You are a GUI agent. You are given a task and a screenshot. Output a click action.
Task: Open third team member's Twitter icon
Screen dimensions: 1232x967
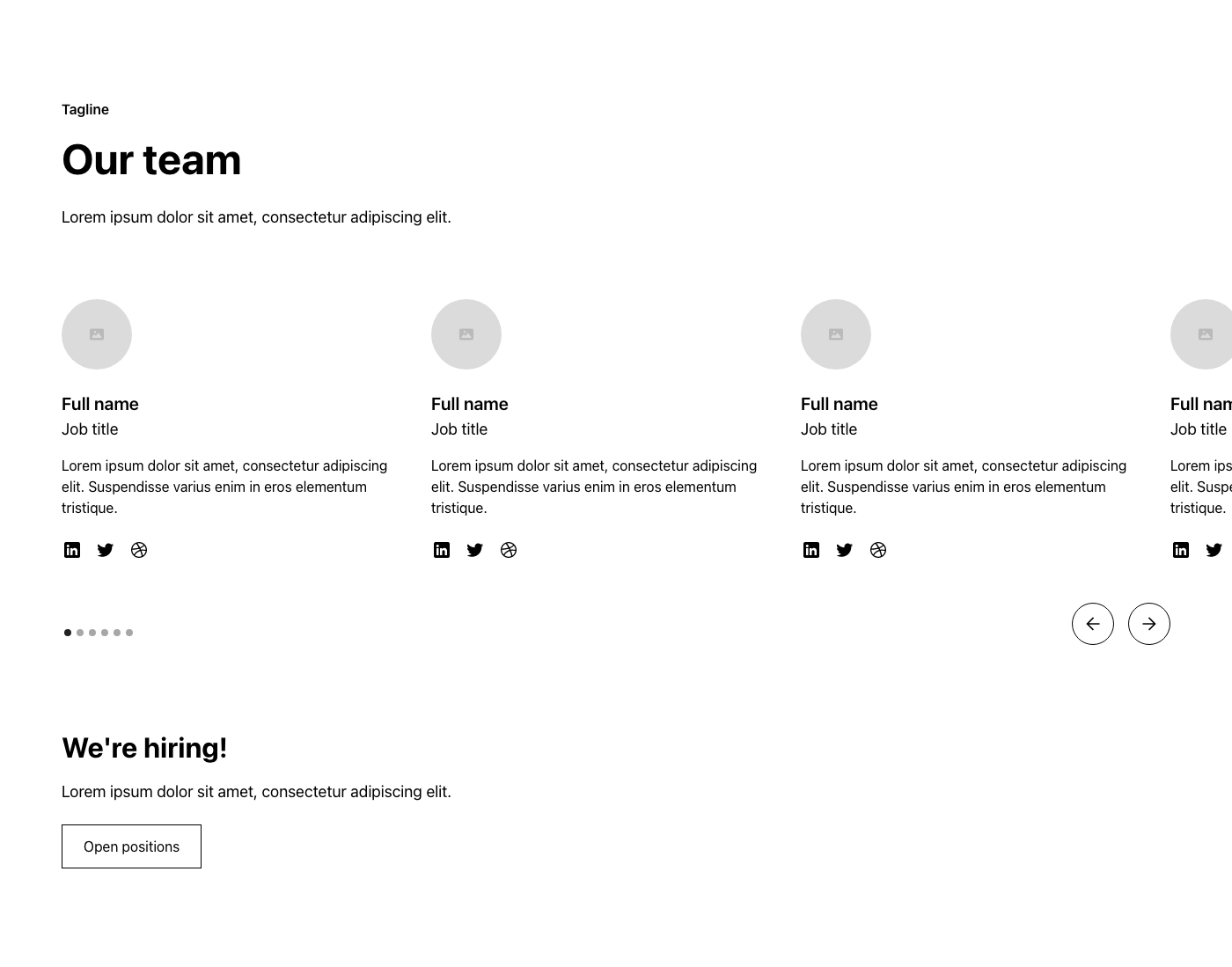coord(845,550)
